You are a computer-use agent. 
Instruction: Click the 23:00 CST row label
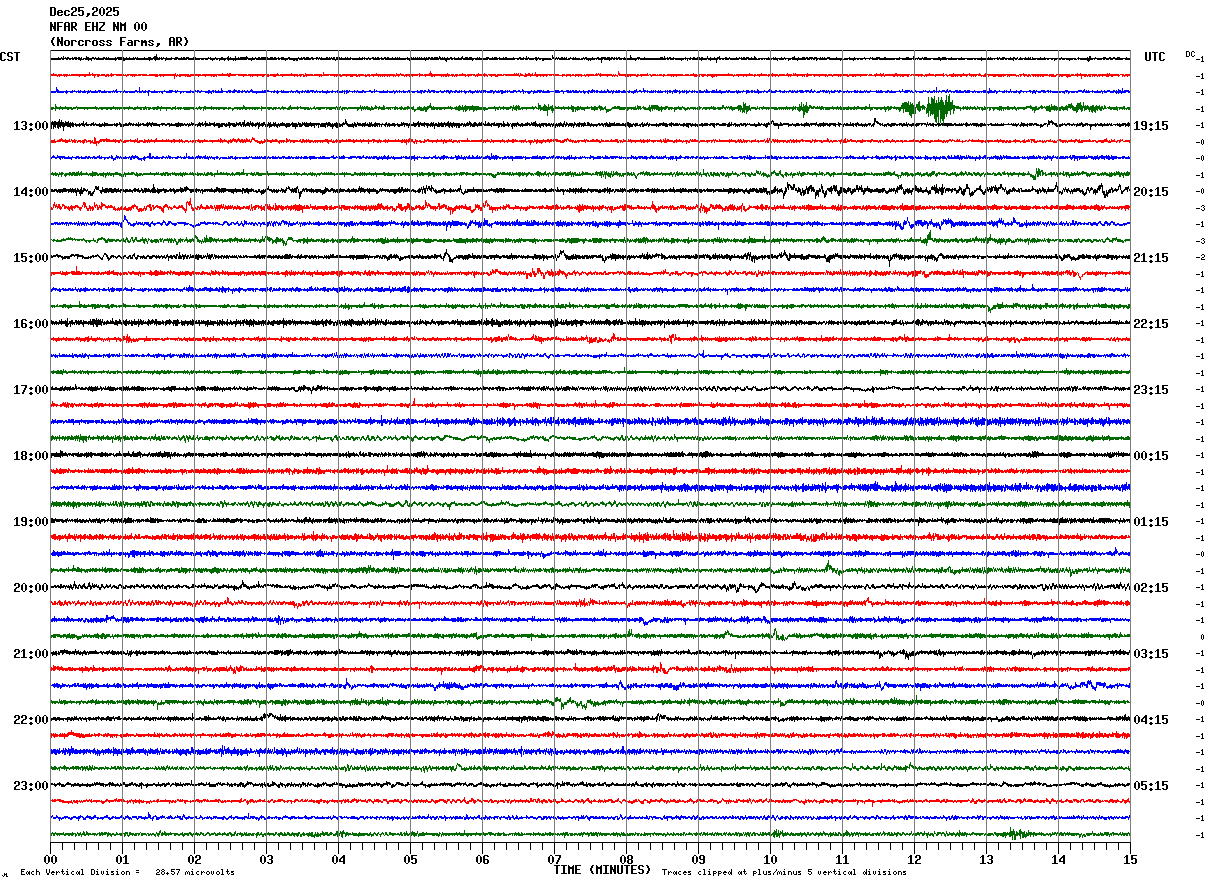31,786
